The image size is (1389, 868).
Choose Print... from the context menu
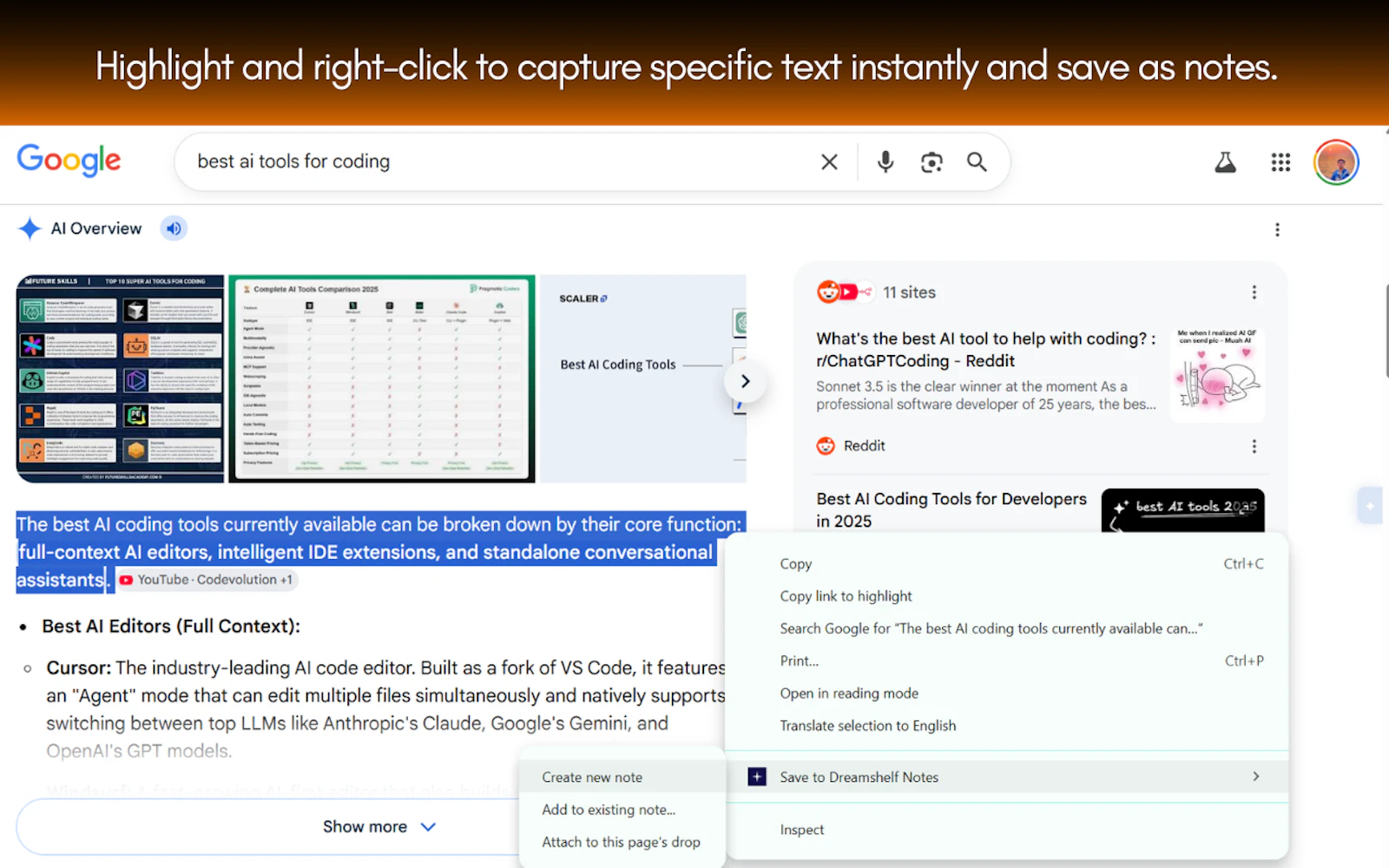[1006, 661]
